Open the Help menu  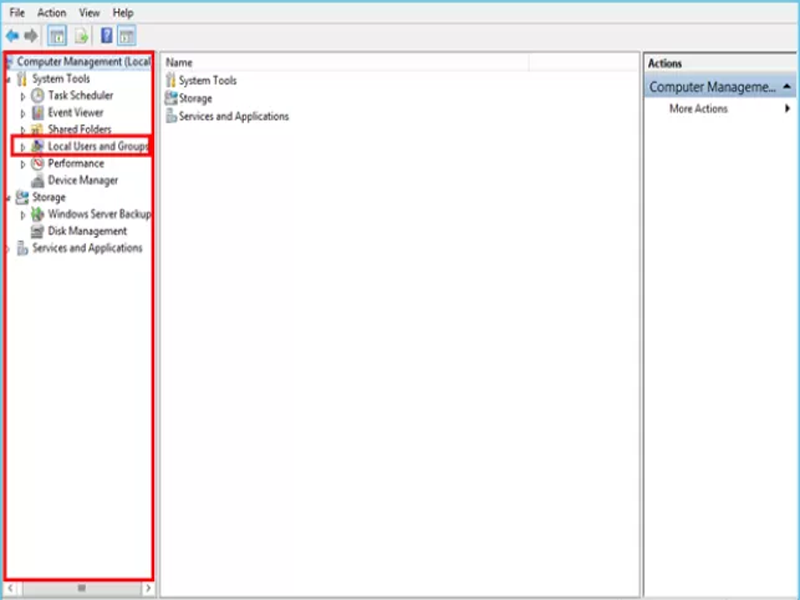[x=123, y=13]
